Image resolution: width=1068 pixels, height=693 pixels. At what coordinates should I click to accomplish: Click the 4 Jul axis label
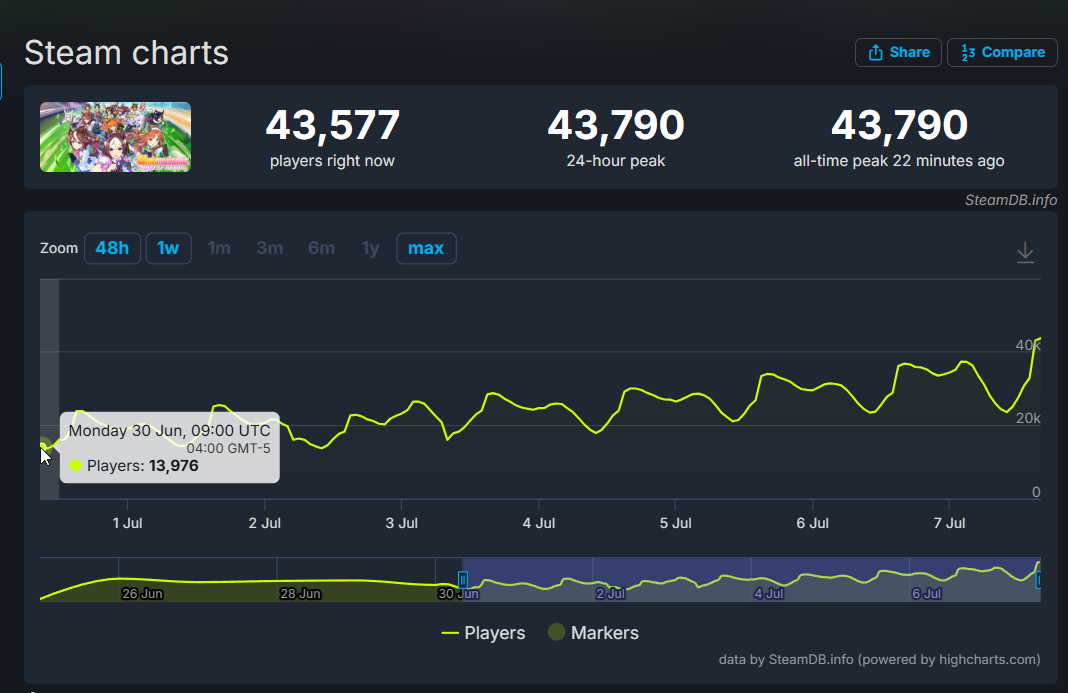[x=539, y=523]
